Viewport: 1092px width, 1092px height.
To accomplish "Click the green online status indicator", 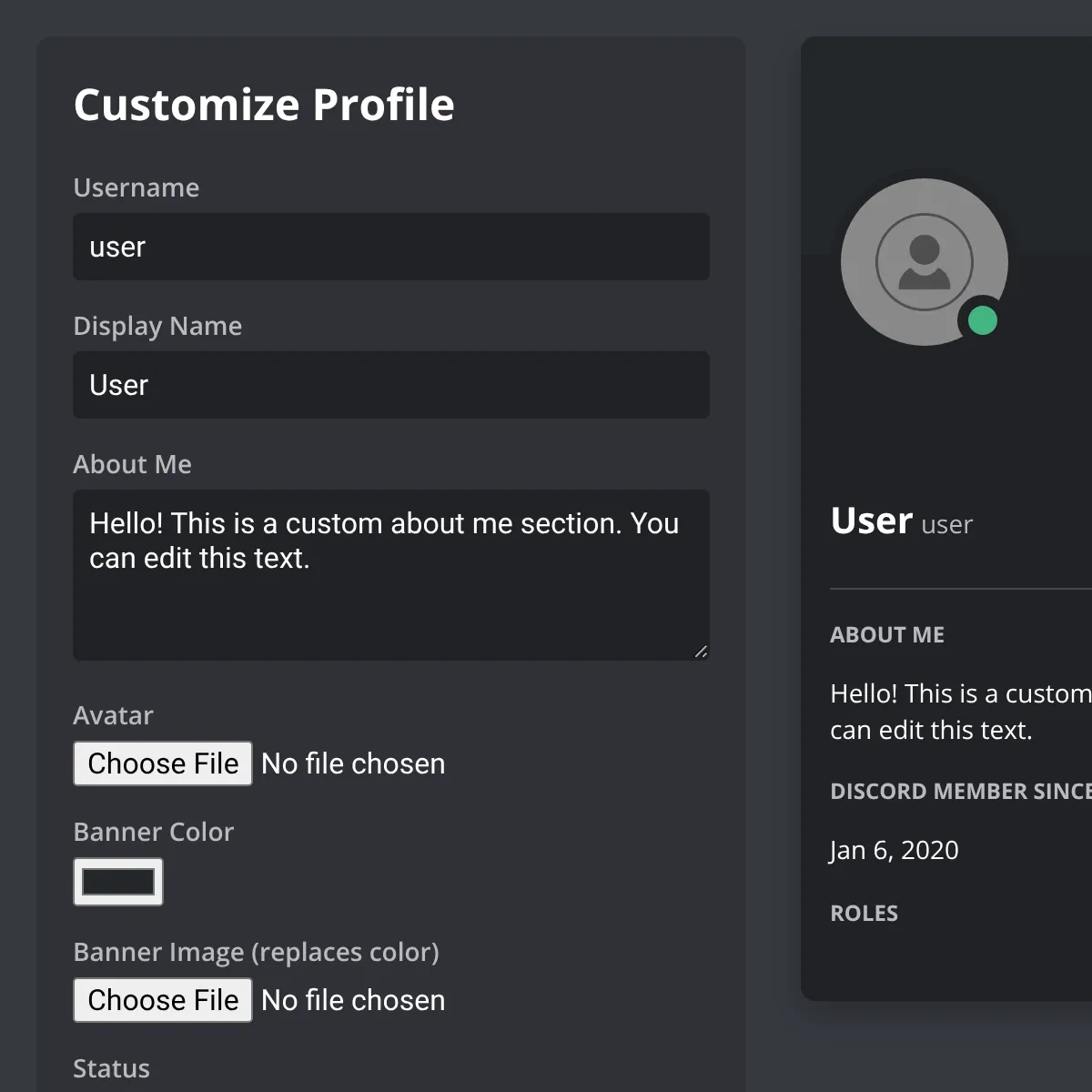I will (982, 320).
